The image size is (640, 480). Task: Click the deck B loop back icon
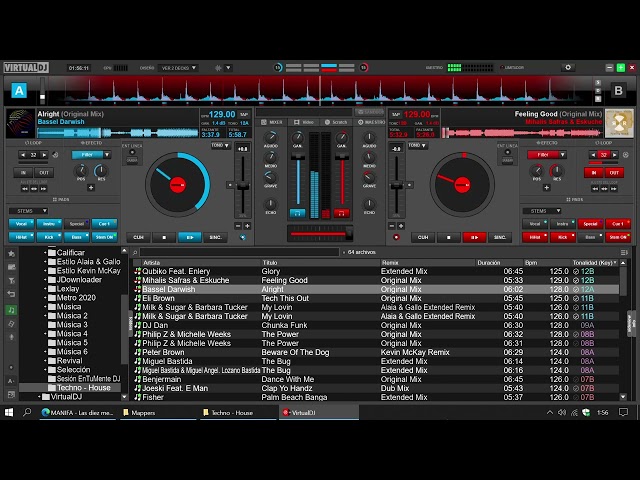click(x=625, y=155)
